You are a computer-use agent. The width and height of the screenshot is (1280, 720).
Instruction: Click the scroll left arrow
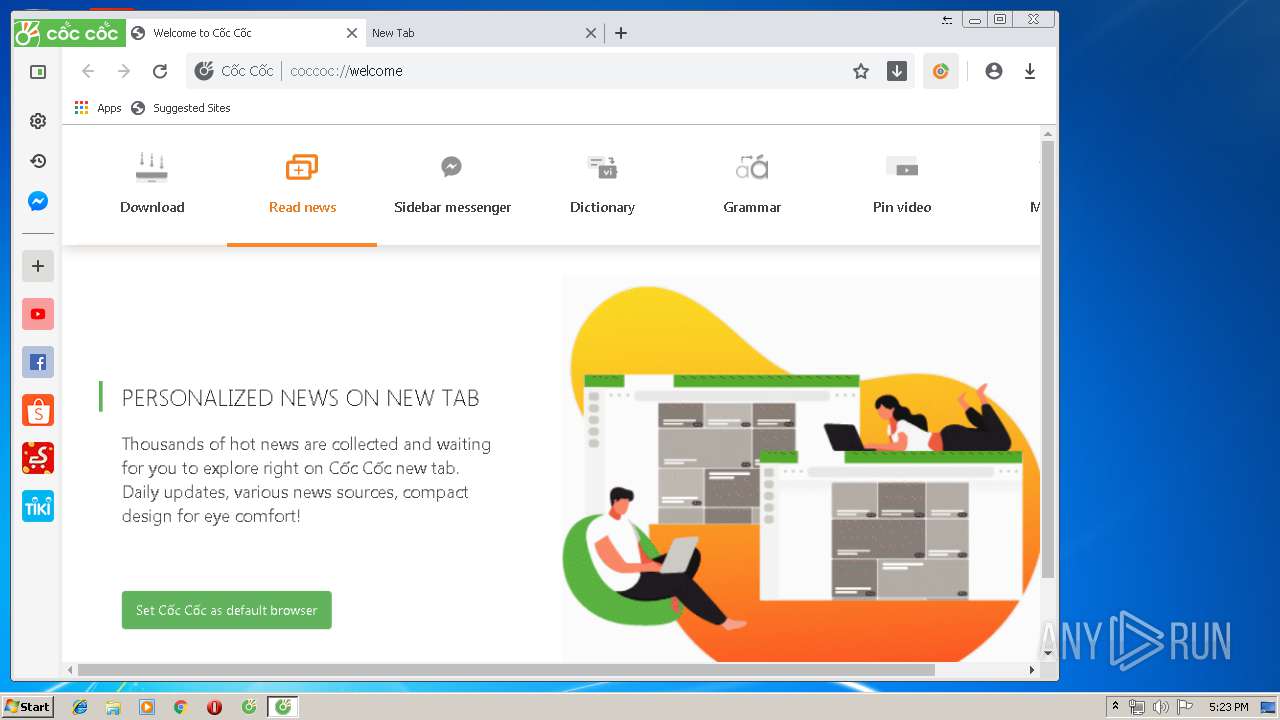coord(70,670)
